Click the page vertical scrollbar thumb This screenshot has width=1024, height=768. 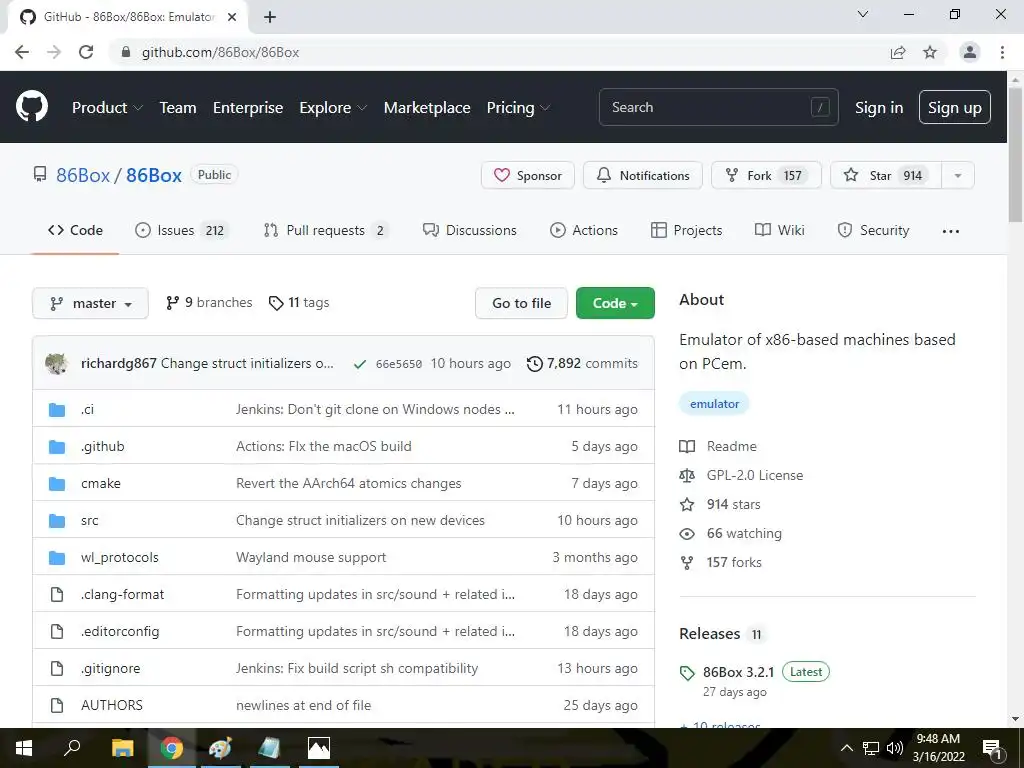pyautogui.click(x=1015, y=153)
